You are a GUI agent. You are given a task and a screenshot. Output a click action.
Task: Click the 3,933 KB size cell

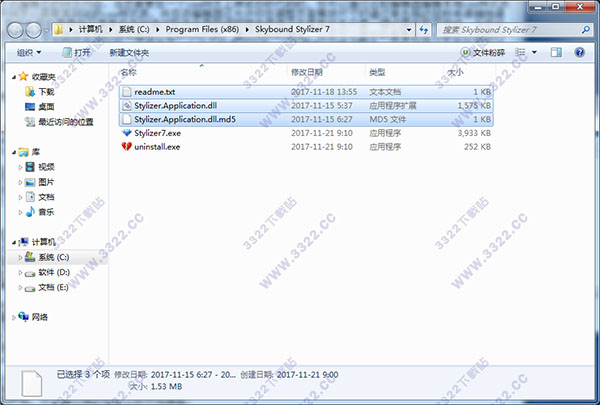click(474, 133)
